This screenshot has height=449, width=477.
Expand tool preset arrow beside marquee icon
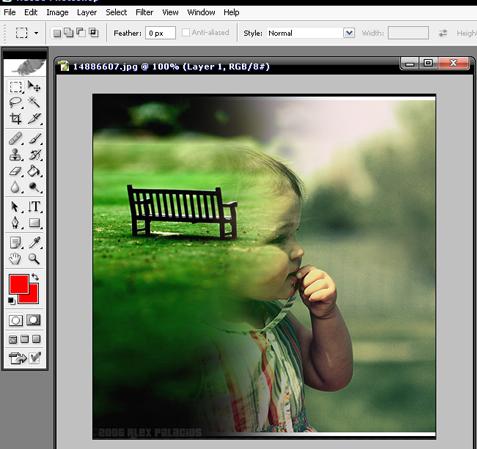(36, 33)
